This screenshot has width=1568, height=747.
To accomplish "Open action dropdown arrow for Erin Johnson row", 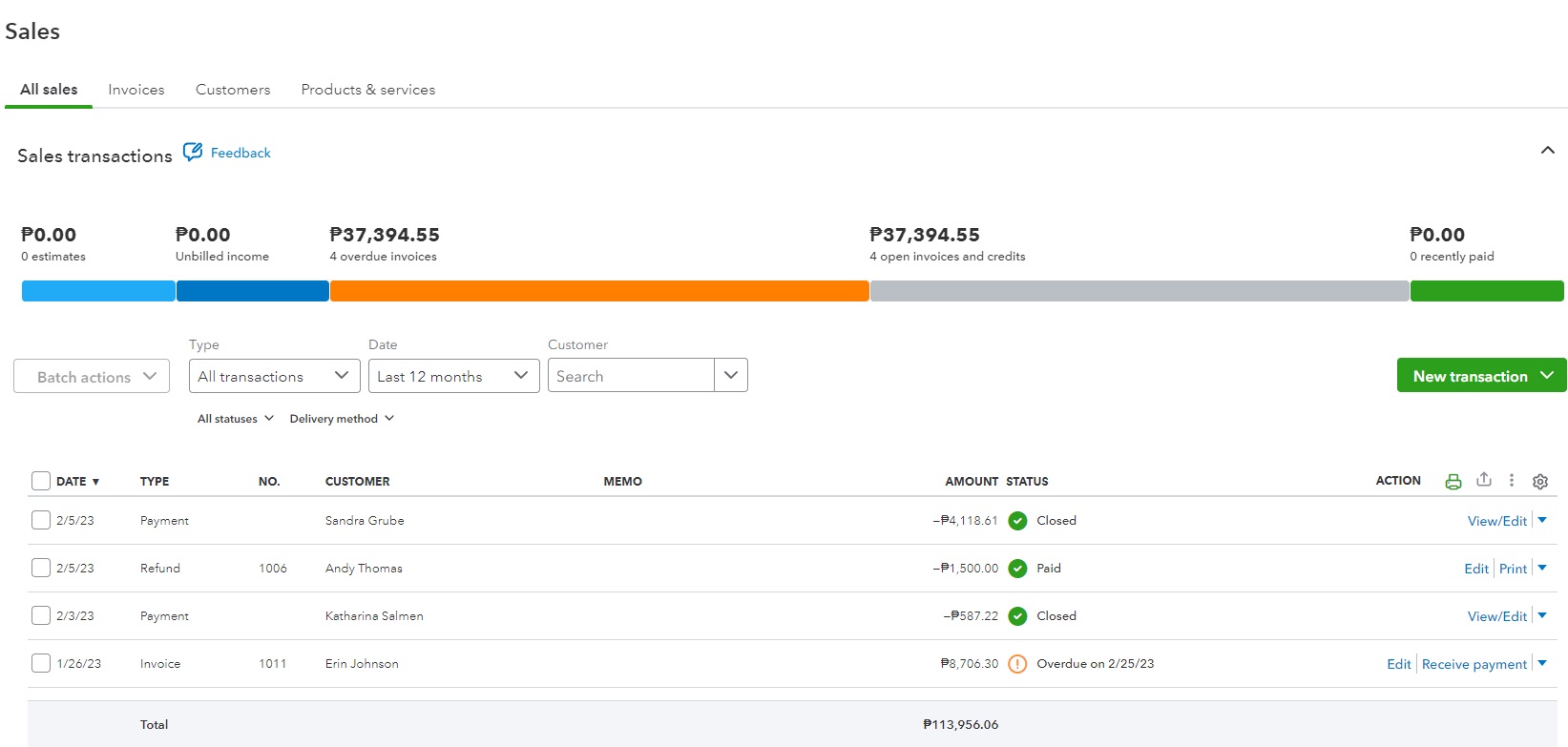I will [x=1542, y=663].
